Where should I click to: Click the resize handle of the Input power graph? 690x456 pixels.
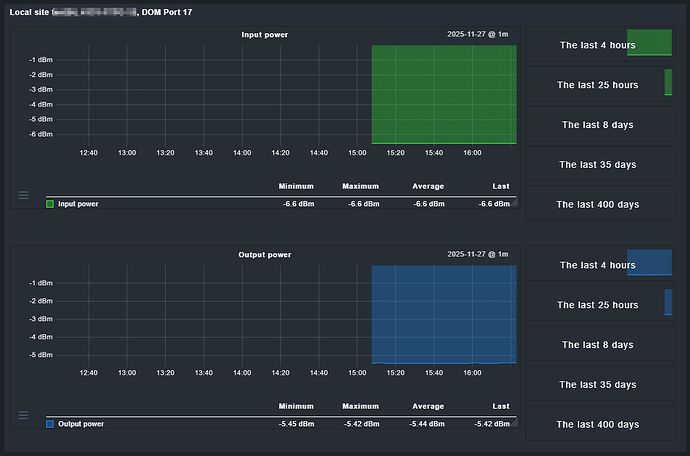point(514,203)
